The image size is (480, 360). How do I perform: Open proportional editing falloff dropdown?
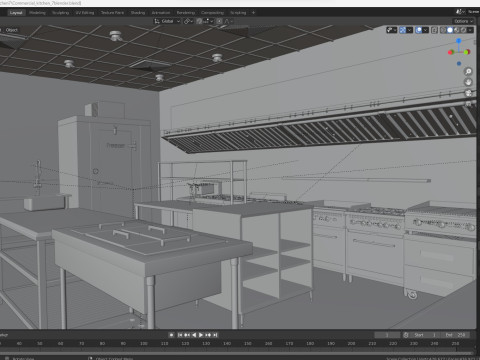228,21
